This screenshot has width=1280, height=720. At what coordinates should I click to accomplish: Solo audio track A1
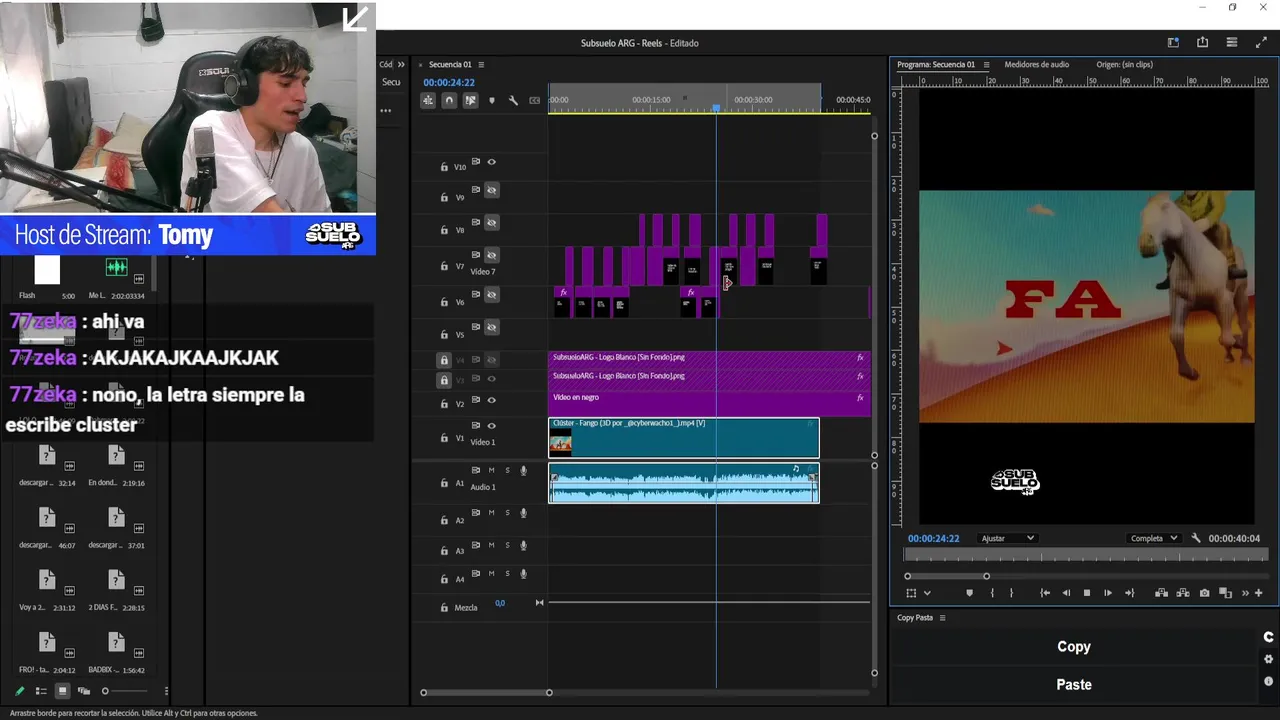click(x=507, y=470)
